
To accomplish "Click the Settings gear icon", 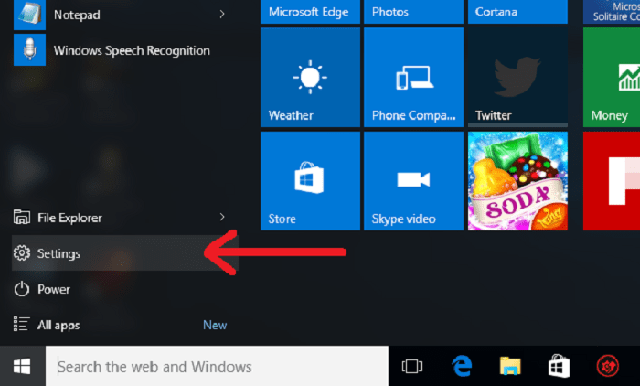I will [22, 253].
